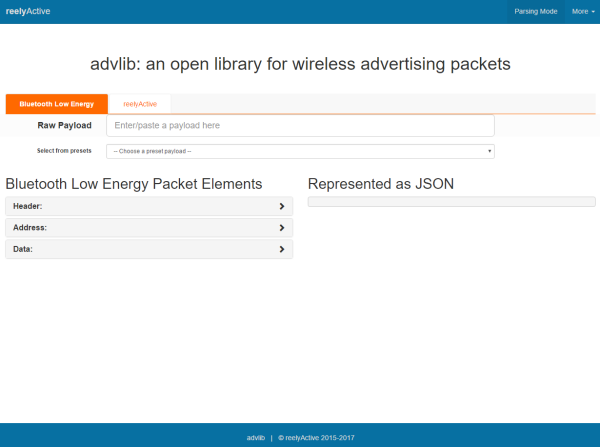Image resolution: width=600 pixels, height=447 pixels.
Task: Open the Choose a preset payload dropdown
Action: coord(300,151)
